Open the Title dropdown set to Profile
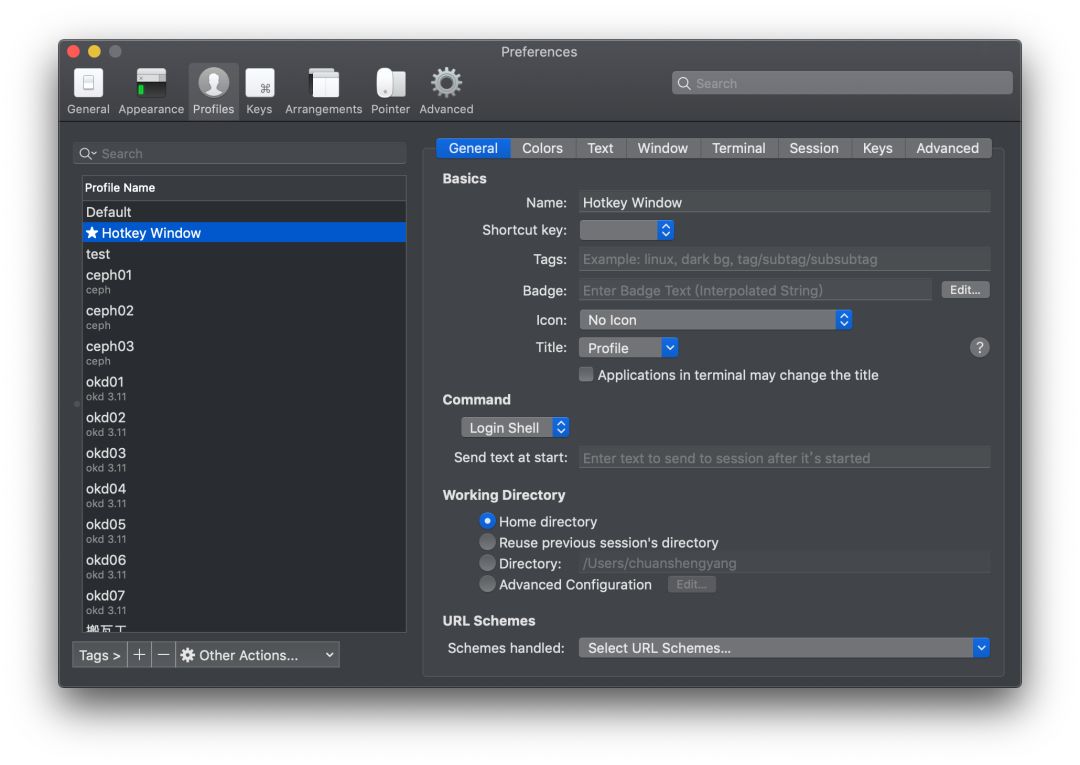 coord(628,348)
